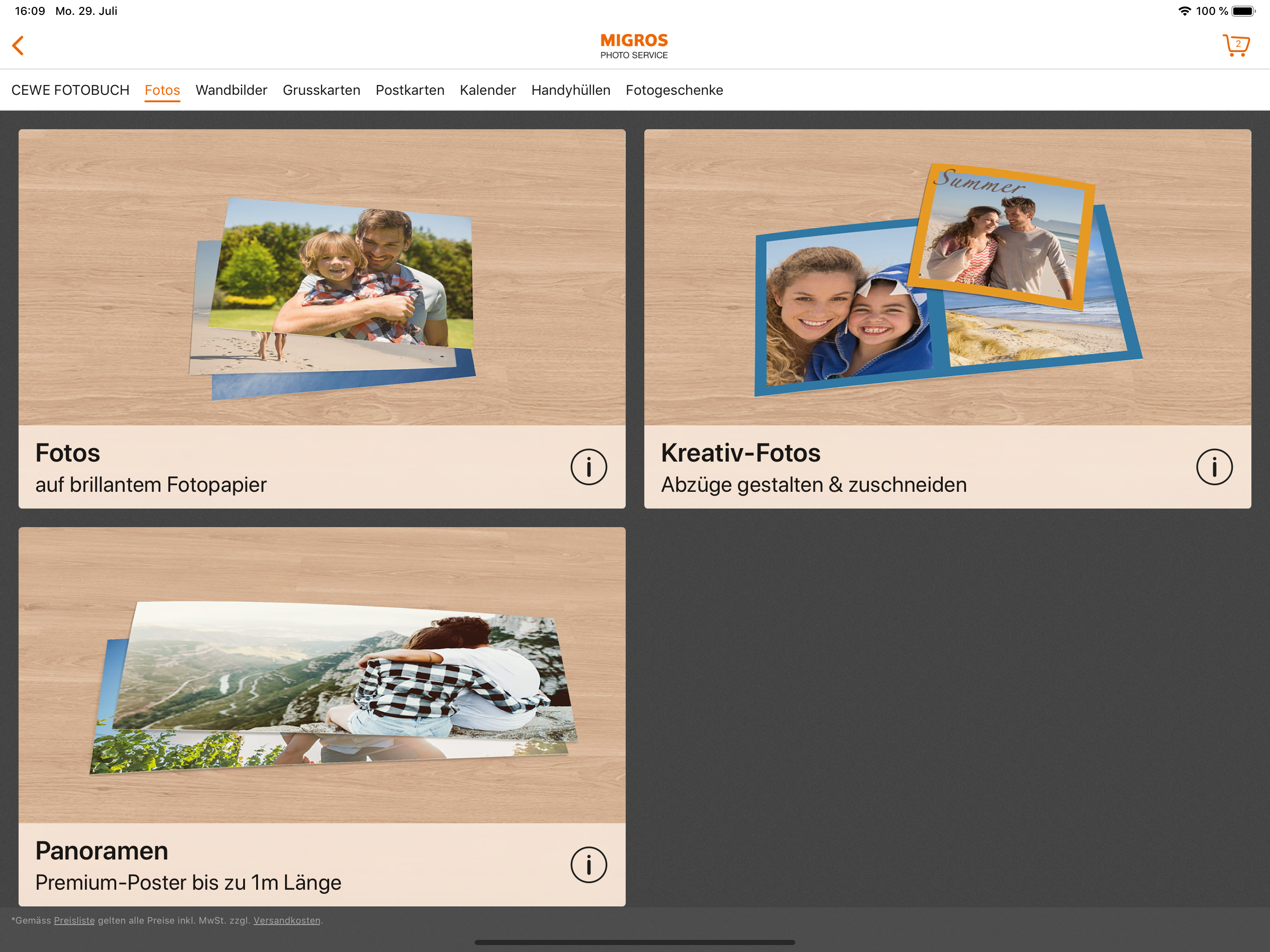Image resolution: width=1270 pixels, height=952 pixels.
Task: Select 'Kreativ-Fotos' card title
Action: click(x=741, y=453)
